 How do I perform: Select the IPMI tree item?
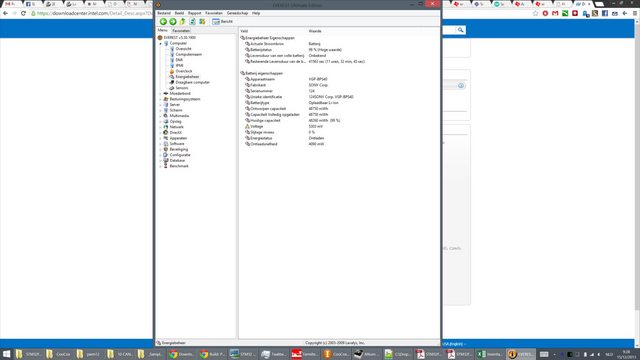(179, 66)
